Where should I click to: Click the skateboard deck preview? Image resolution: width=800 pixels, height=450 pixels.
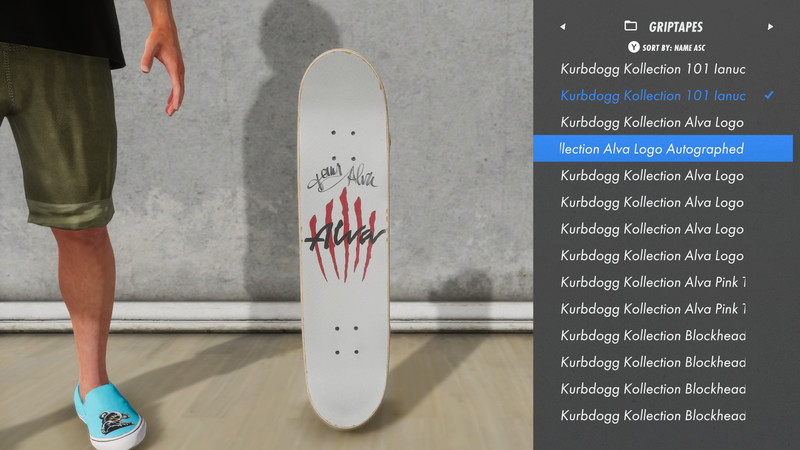344,239
